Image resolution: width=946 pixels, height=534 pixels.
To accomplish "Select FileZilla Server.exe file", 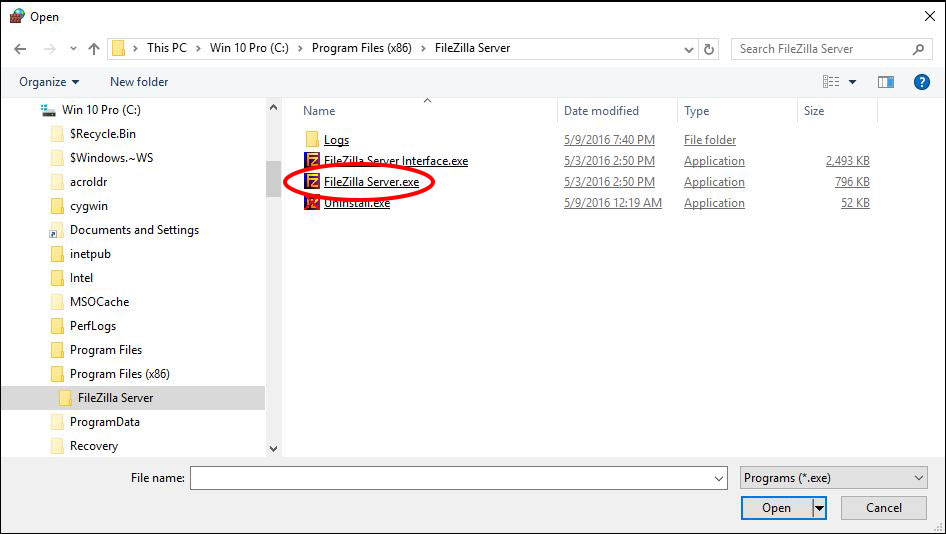I will tap(371, 182).
